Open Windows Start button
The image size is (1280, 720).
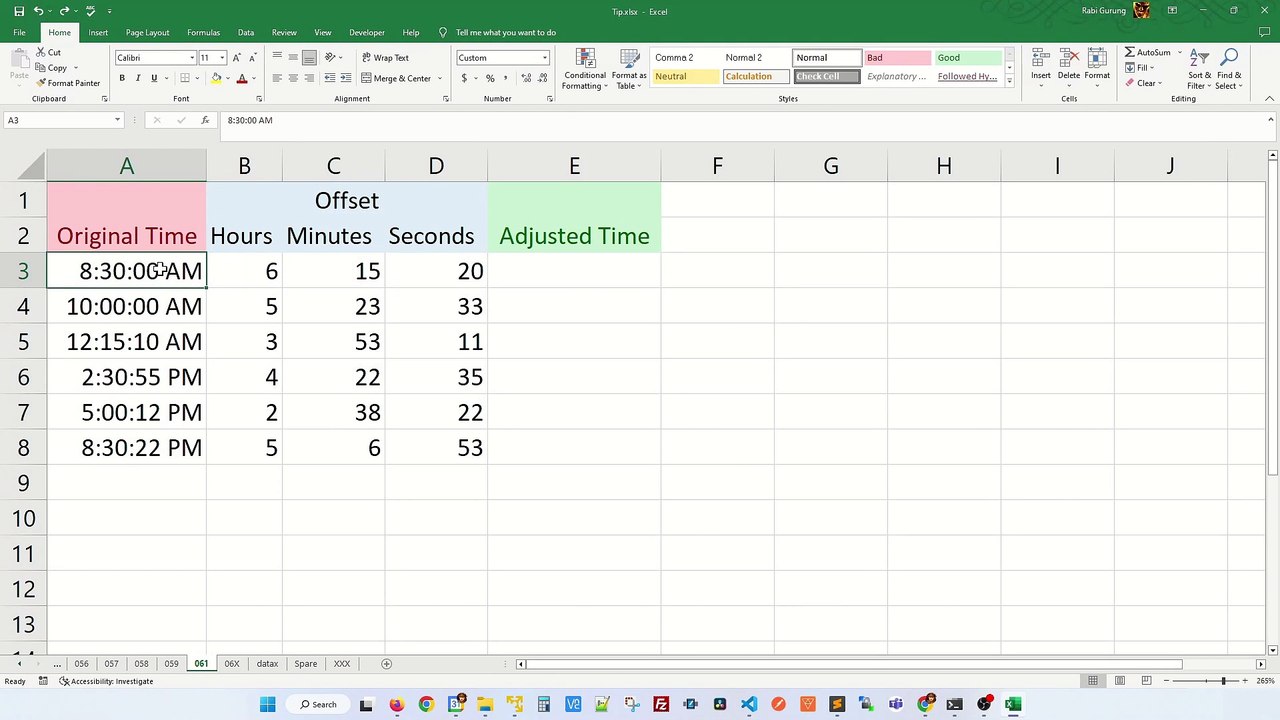click(x=267, y=704)
